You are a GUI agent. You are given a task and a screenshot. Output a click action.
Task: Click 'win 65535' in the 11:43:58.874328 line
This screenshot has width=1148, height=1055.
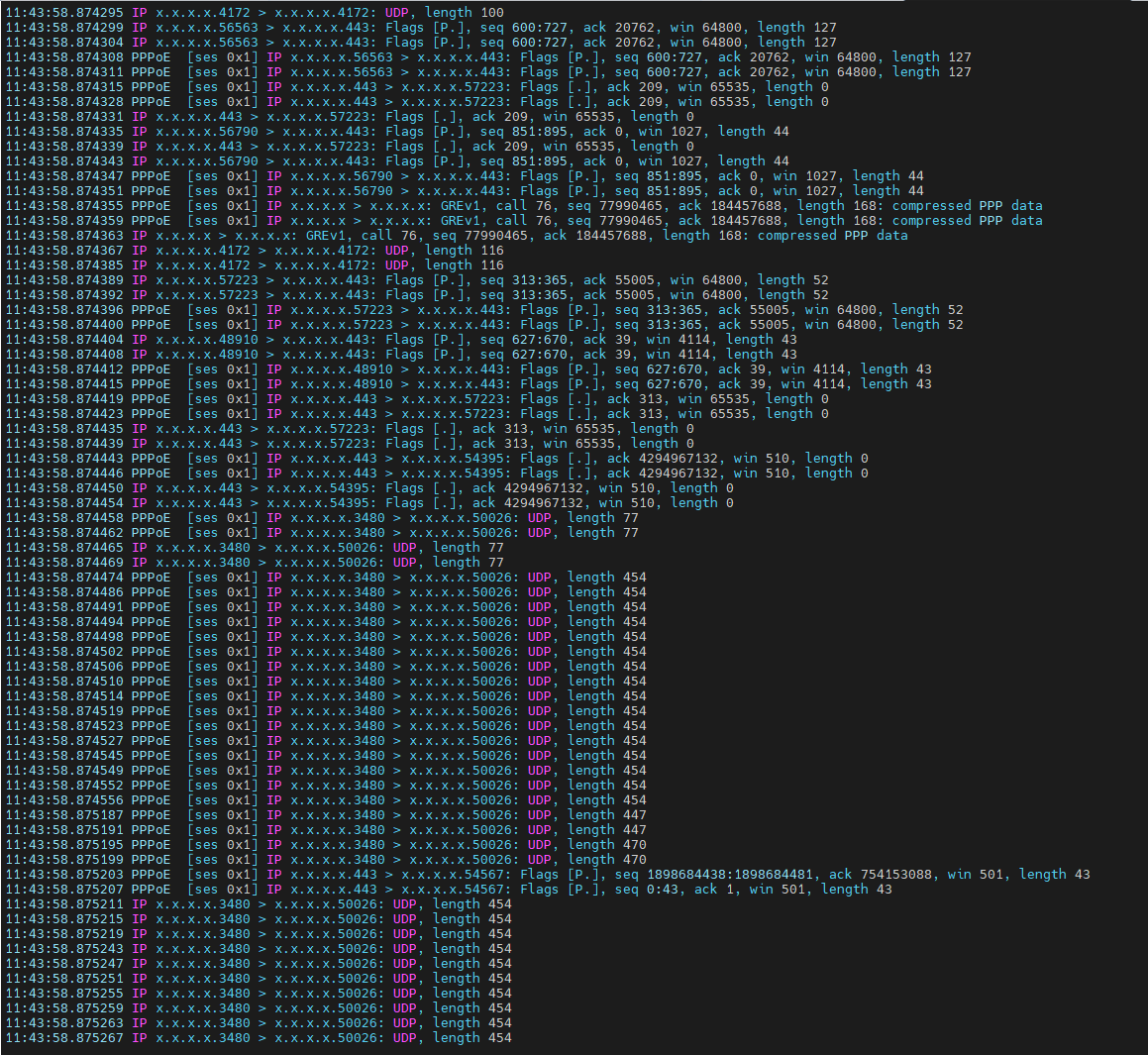(714, 102)
